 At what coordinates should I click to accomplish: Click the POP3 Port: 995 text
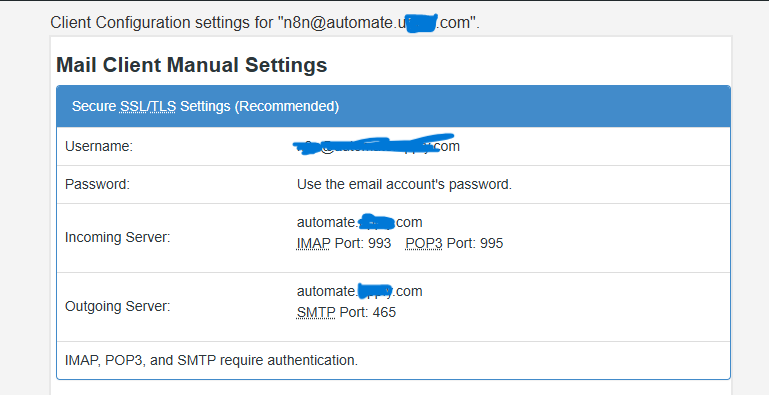tap(454, 243)
